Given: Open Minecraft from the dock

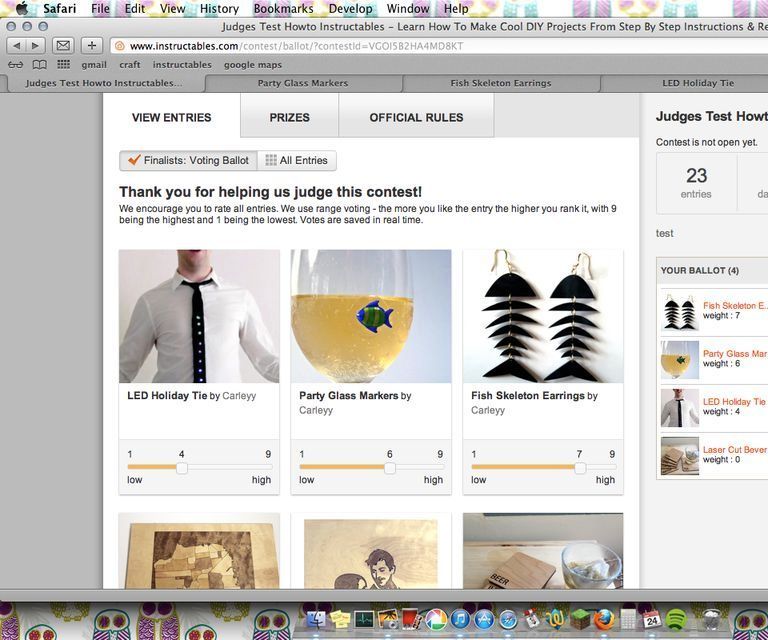Looking at the screenshot, I should (x=580, y=620).
